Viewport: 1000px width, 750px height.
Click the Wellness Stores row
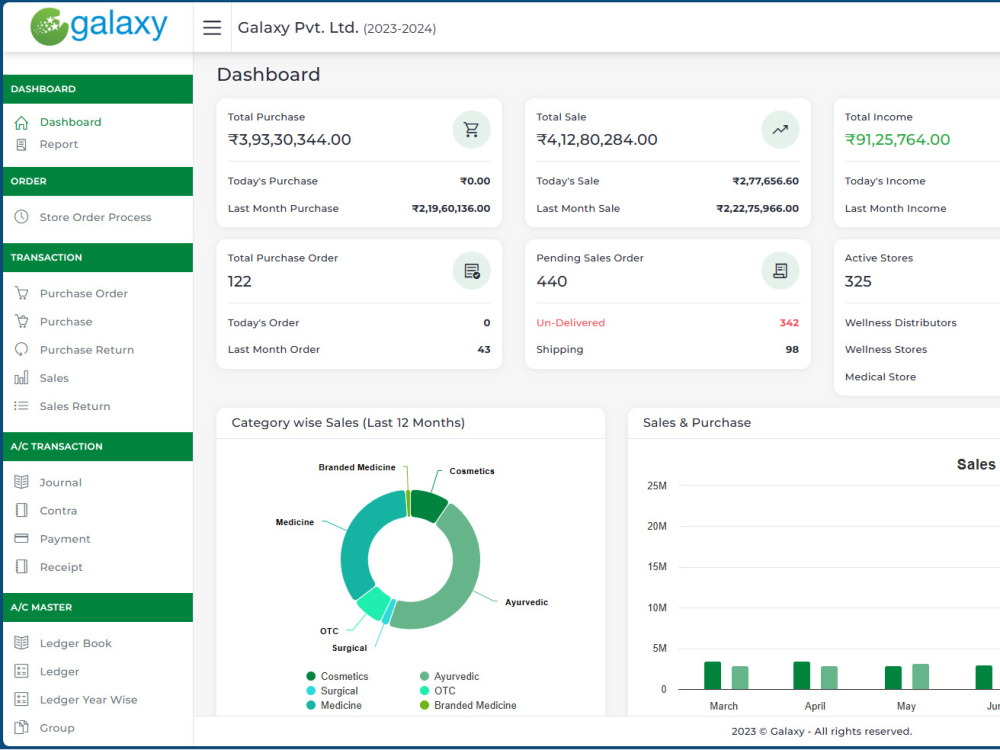pos(922,349)
